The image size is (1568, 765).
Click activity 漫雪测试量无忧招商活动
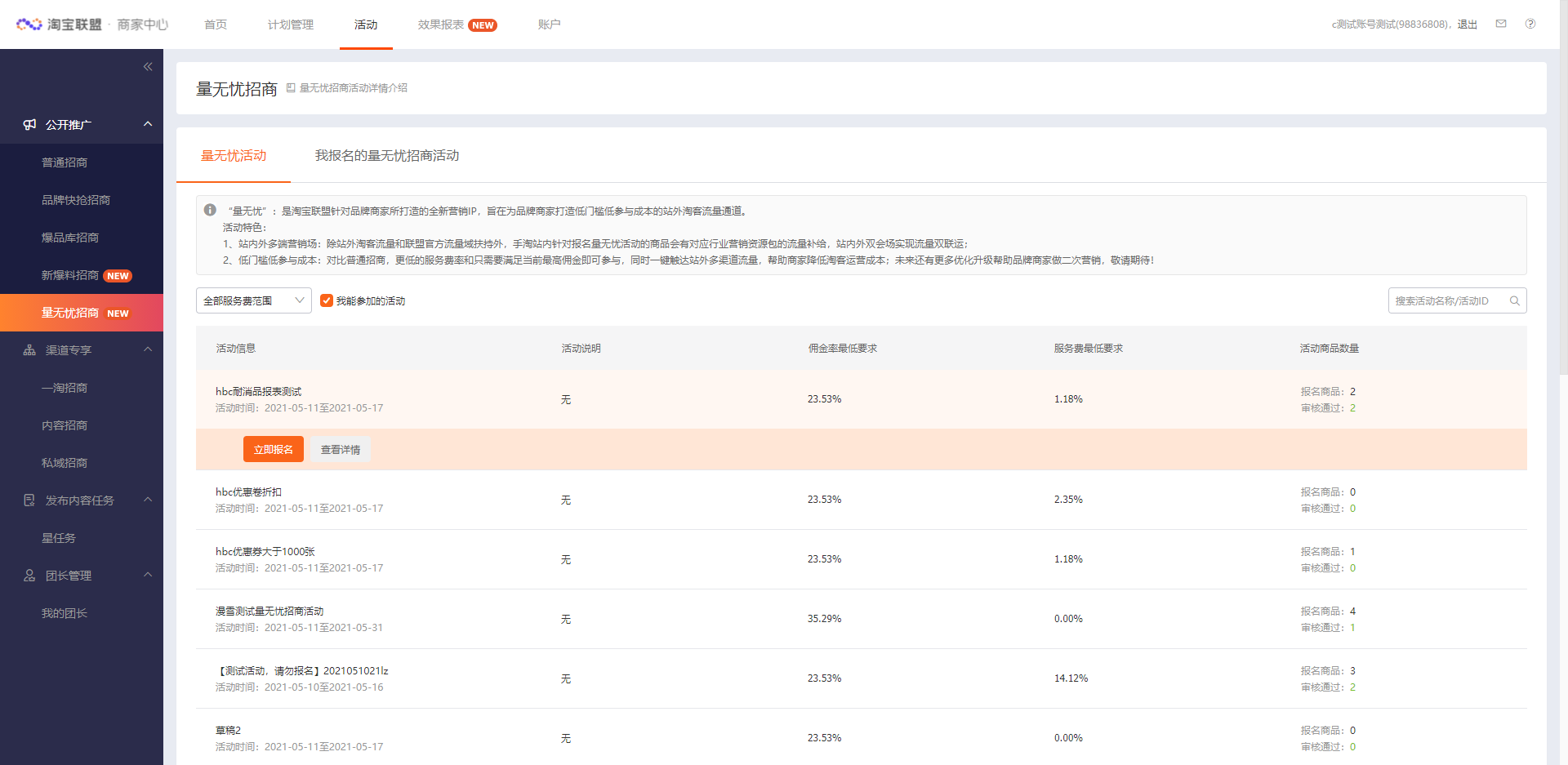[269, 611]
